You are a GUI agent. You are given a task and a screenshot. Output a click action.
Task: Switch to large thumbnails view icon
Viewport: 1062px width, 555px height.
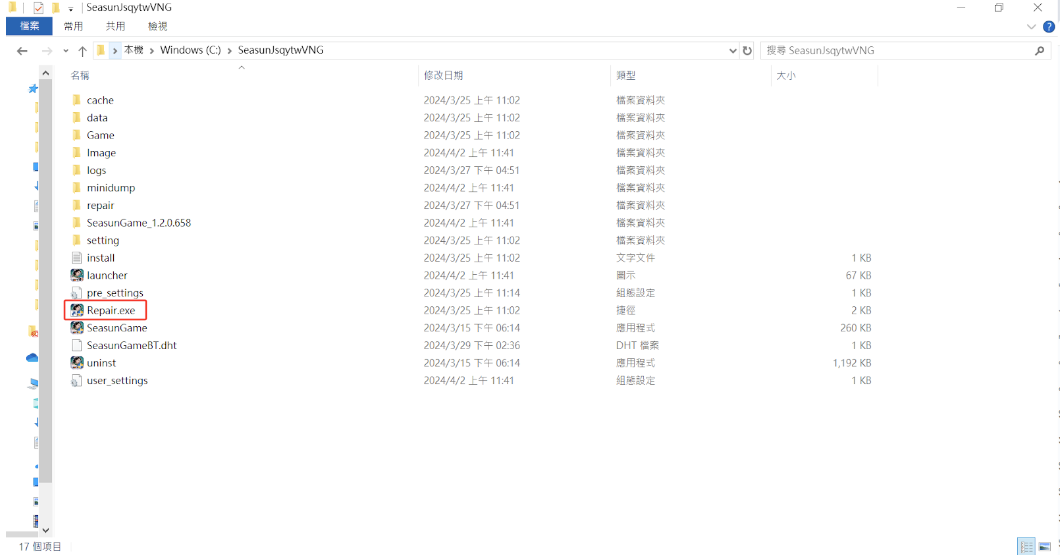(1045, 546)
